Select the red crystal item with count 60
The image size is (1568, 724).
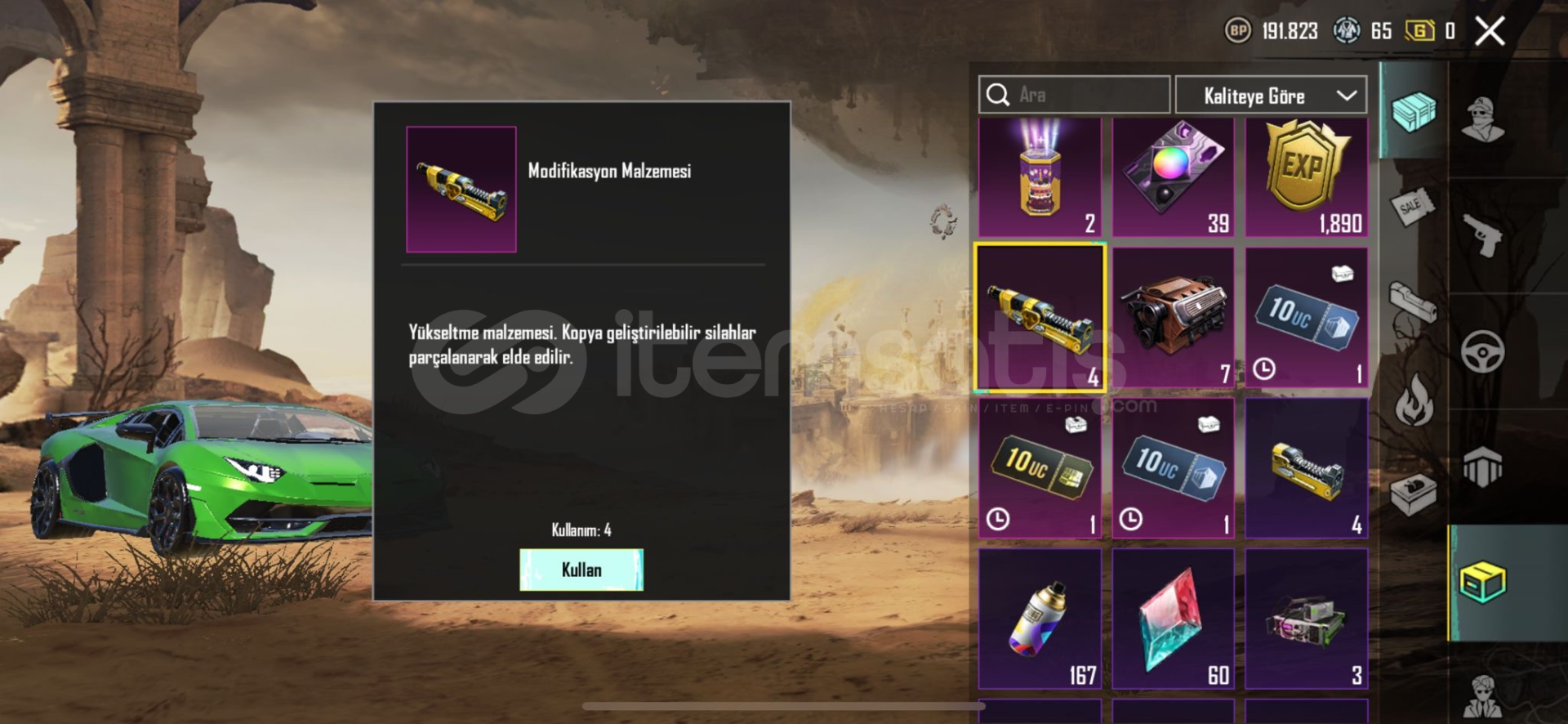click(x=1173, y=619)
